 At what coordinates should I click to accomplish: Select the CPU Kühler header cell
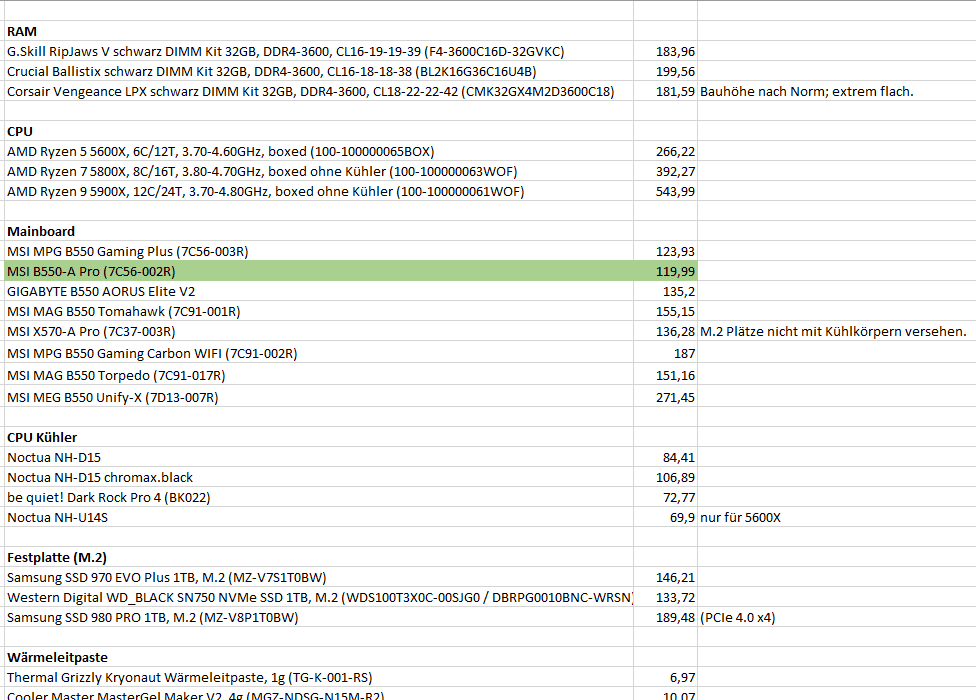[319, 437]
